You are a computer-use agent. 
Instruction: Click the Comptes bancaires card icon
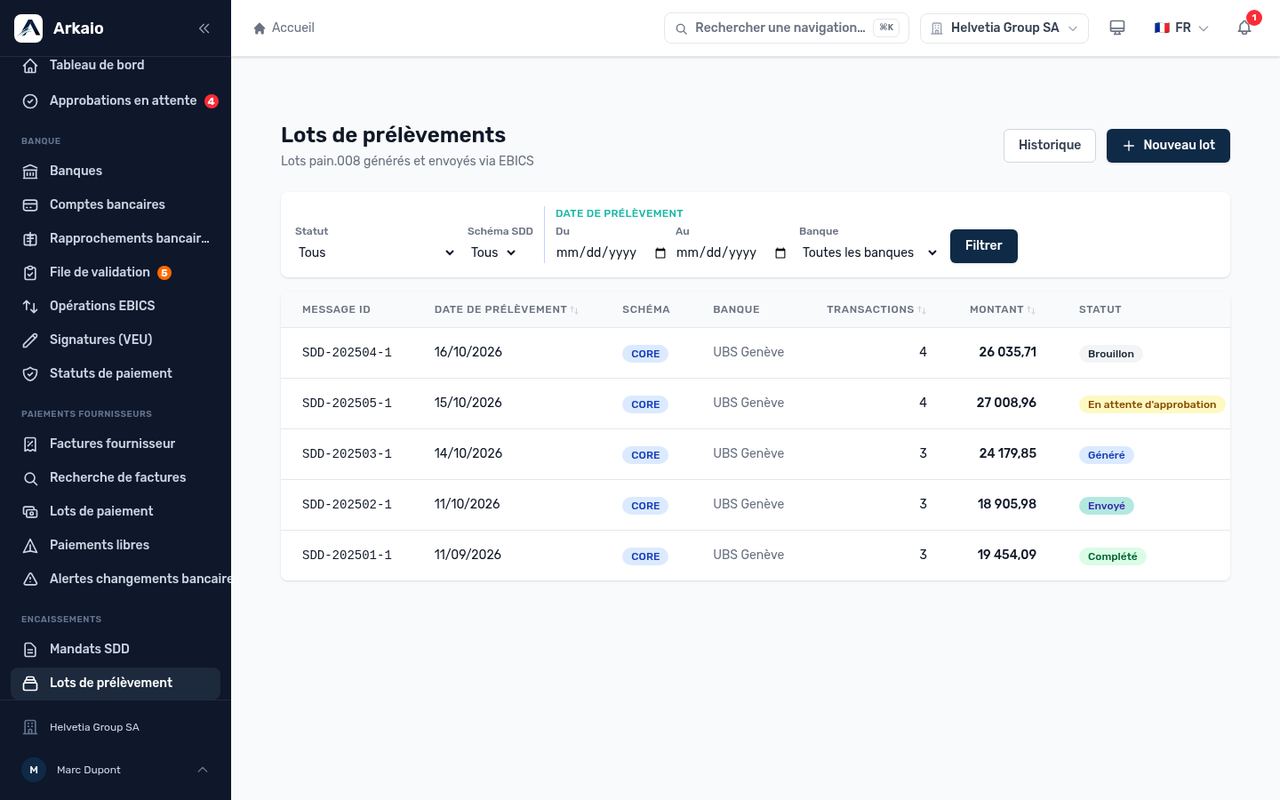click(x=30, y=205)
